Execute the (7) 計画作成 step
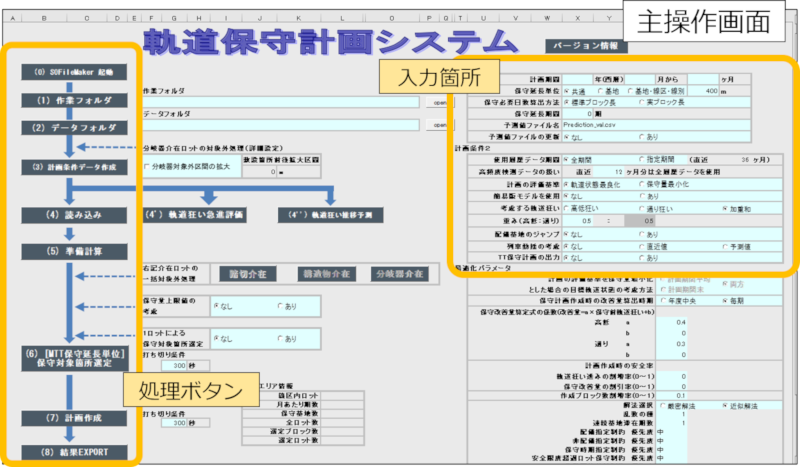Image resolution: width=800 pixels, height=467 pixels. [x=74, y=416]
